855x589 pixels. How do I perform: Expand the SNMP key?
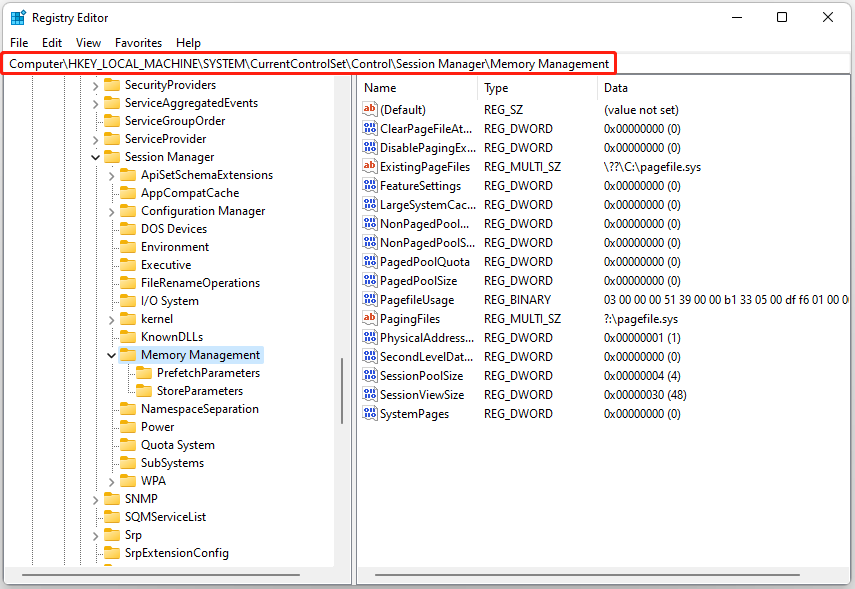(95, 500)
